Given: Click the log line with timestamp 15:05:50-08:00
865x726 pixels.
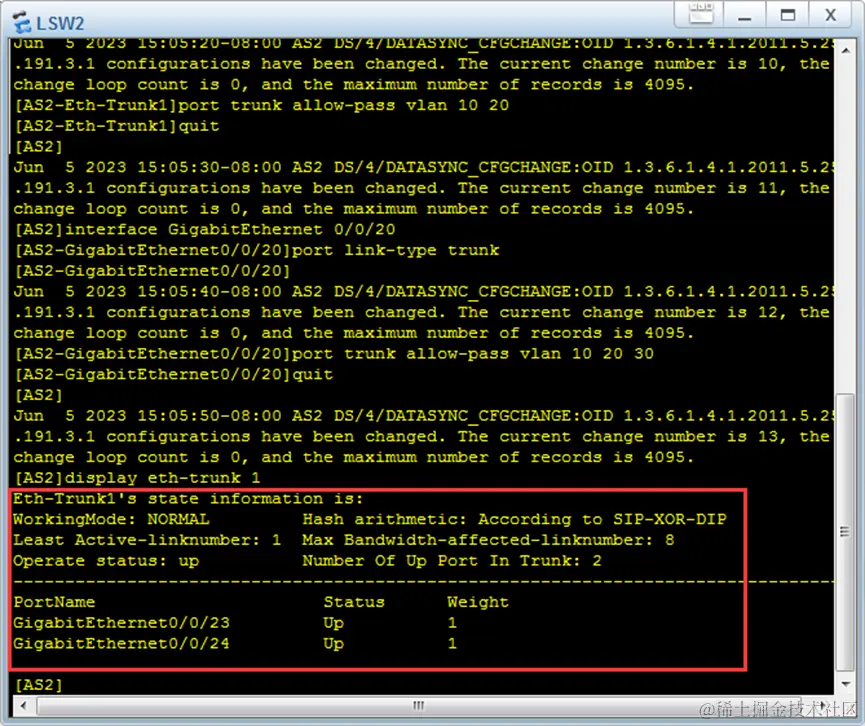Looking at the screenshot, I should pos(423,415).
